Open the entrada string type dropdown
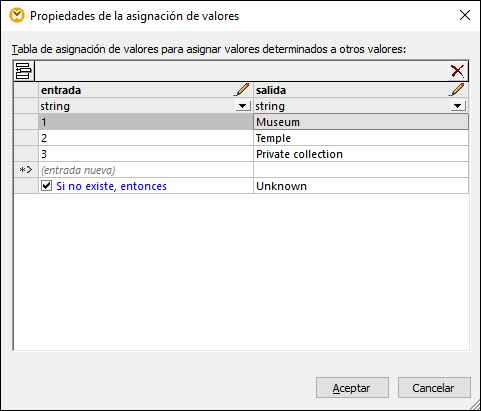This screenshot has height=411, width=481. [243, 106]
